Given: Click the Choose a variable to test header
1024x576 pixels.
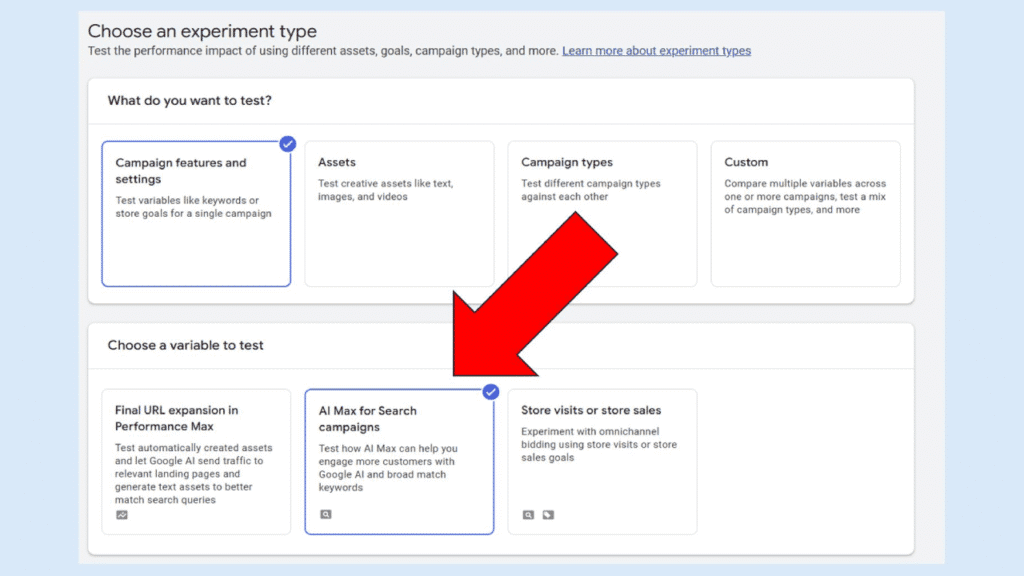Looking at the screenshot, I should coord(184,345).
